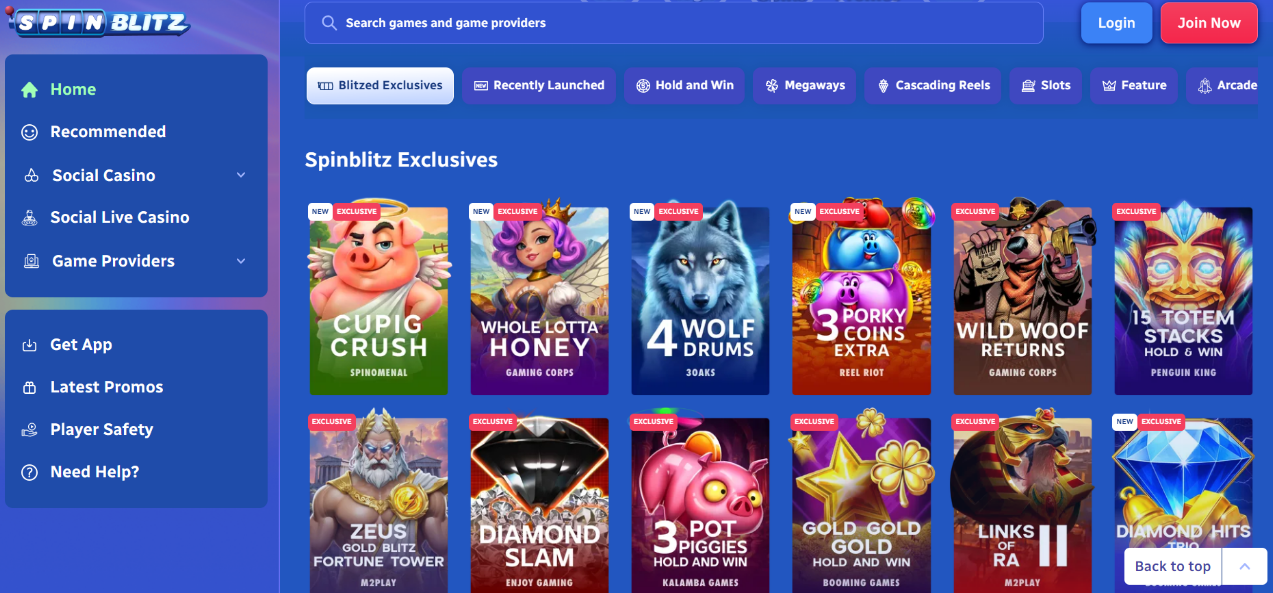This screenshot has width=1273, height=593.
Task: Click the Spin Blitz logo
Action: (x=96, y=21)
